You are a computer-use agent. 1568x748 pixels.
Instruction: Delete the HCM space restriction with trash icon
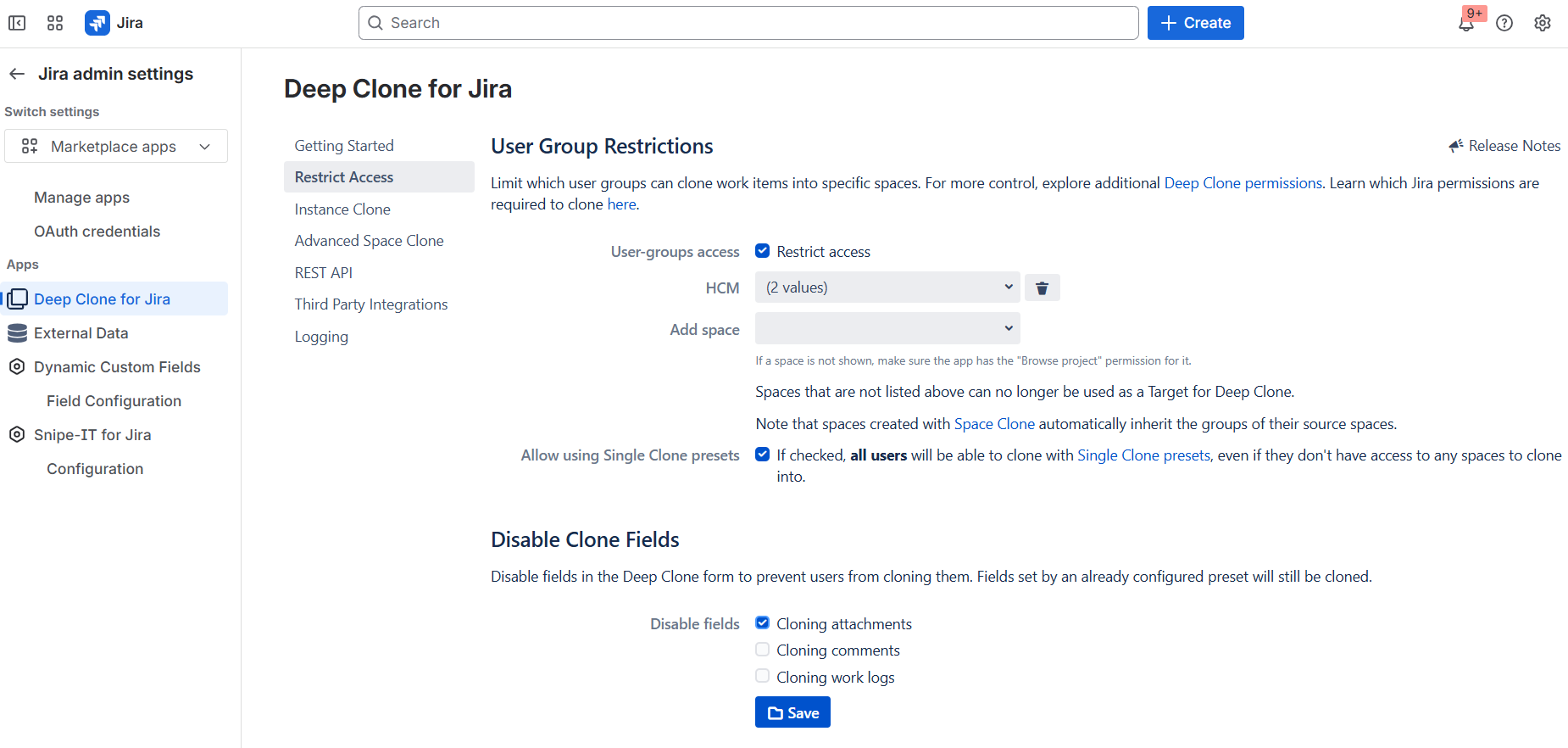coord(1042,288)
